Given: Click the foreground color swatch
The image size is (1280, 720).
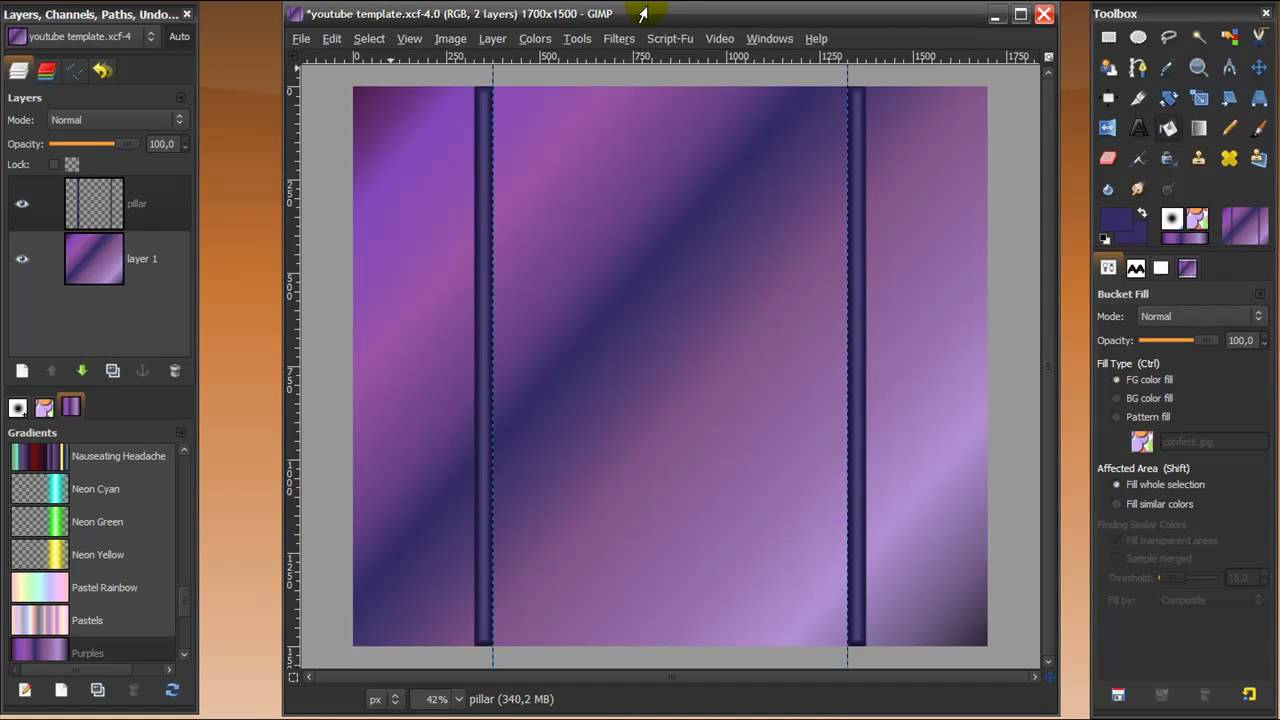Looking at the screenshot, I should pos(1115,219).
